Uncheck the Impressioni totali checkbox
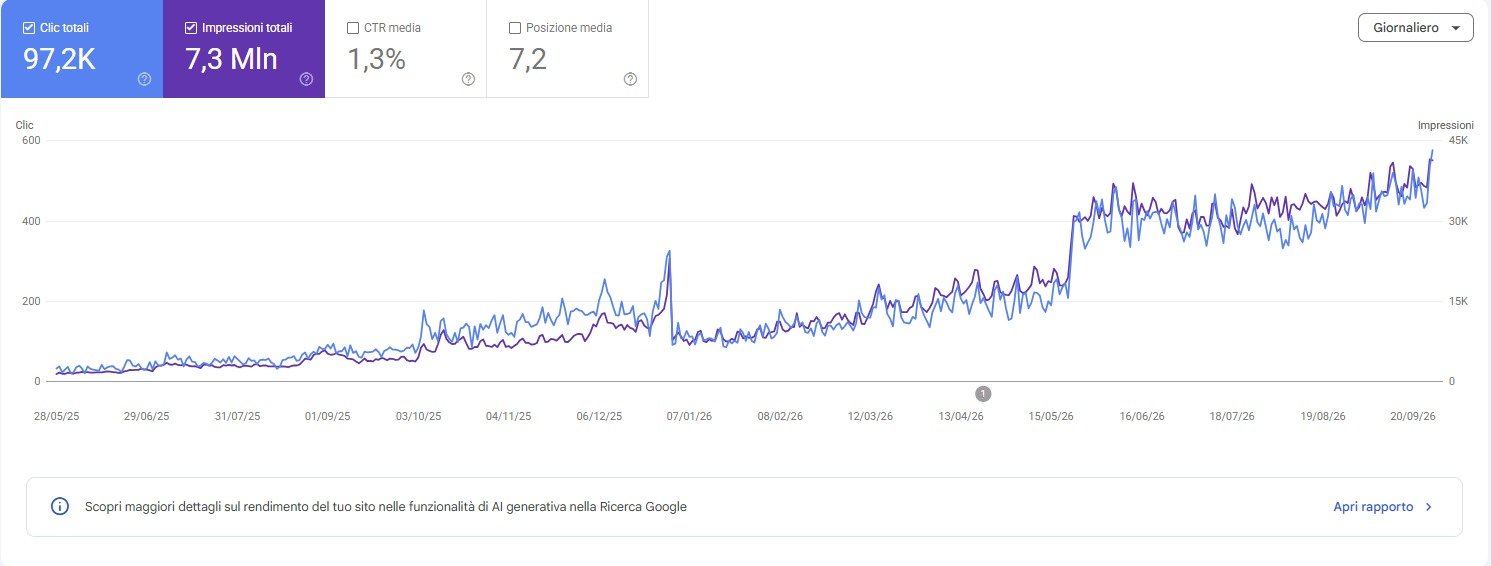 (x=191, y=28)
